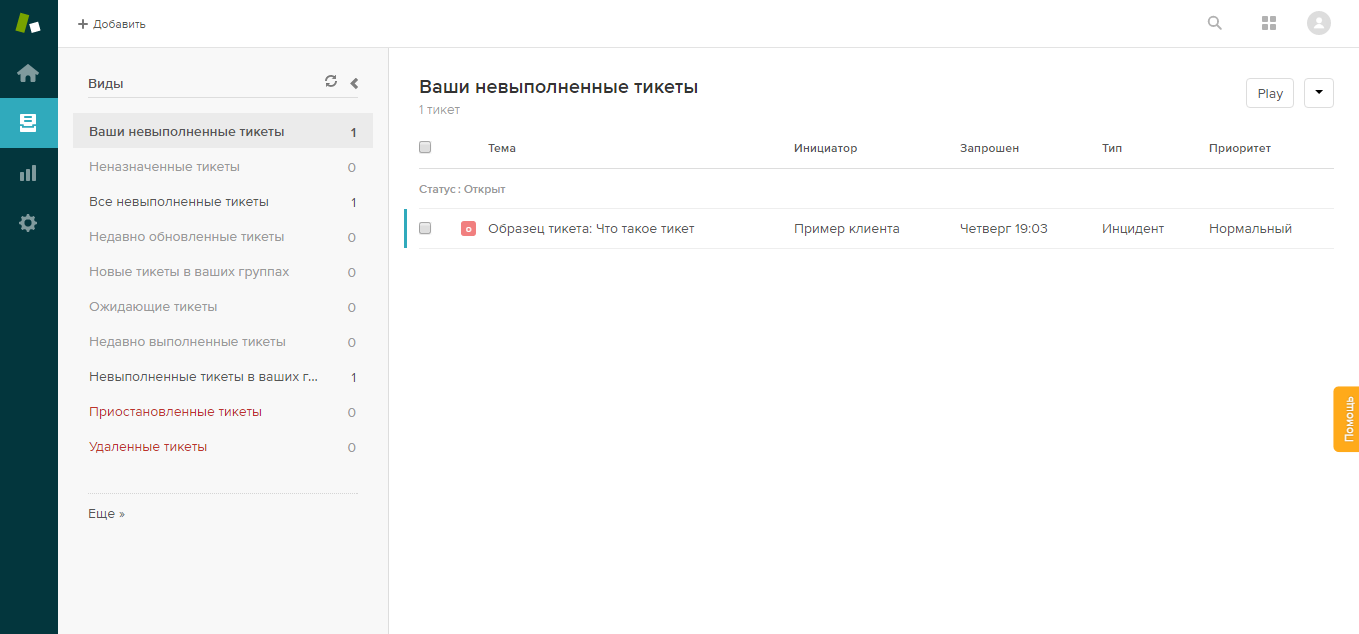This screenshot has width=1359, height=634.
Task: Open the Reporting bar chart icon
Action: [x=28, y=173]
